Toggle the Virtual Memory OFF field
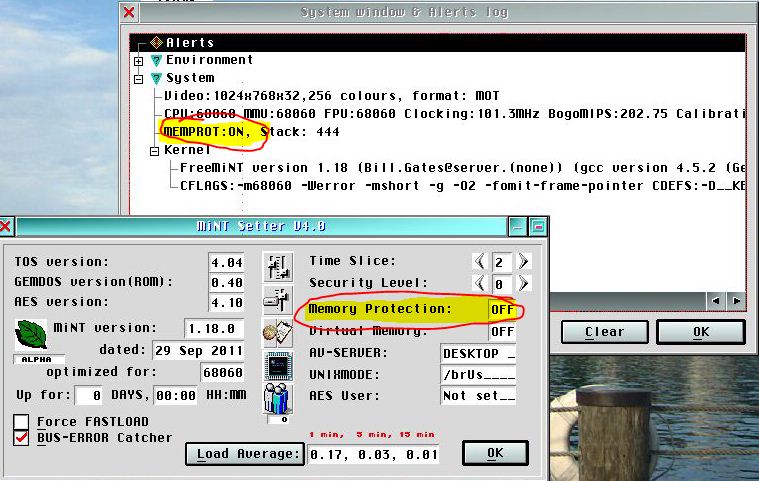The image size is (759, 481). click(501, 331)
